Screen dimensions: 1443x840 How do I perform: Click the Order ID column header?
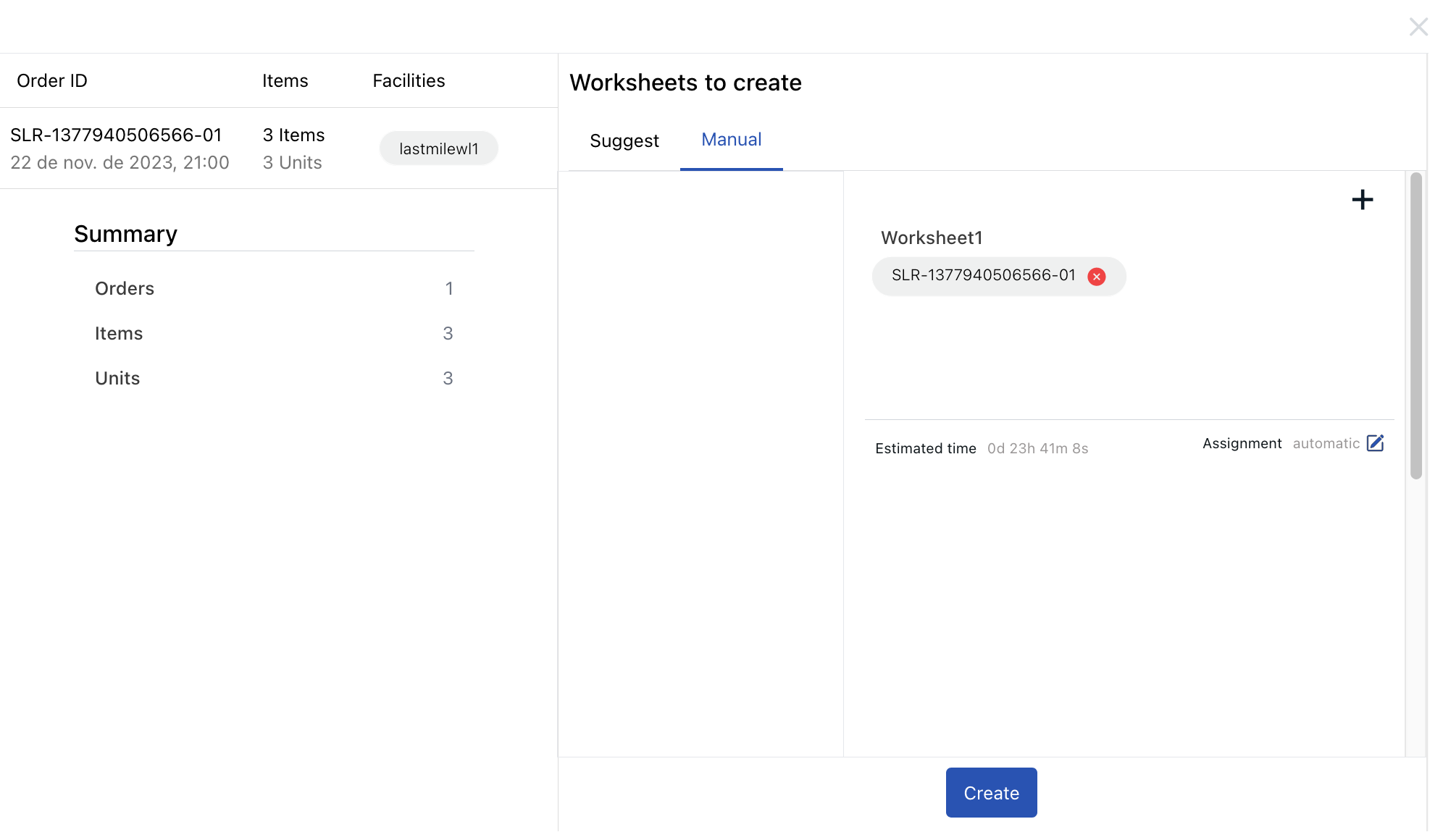tap(51, 80)
